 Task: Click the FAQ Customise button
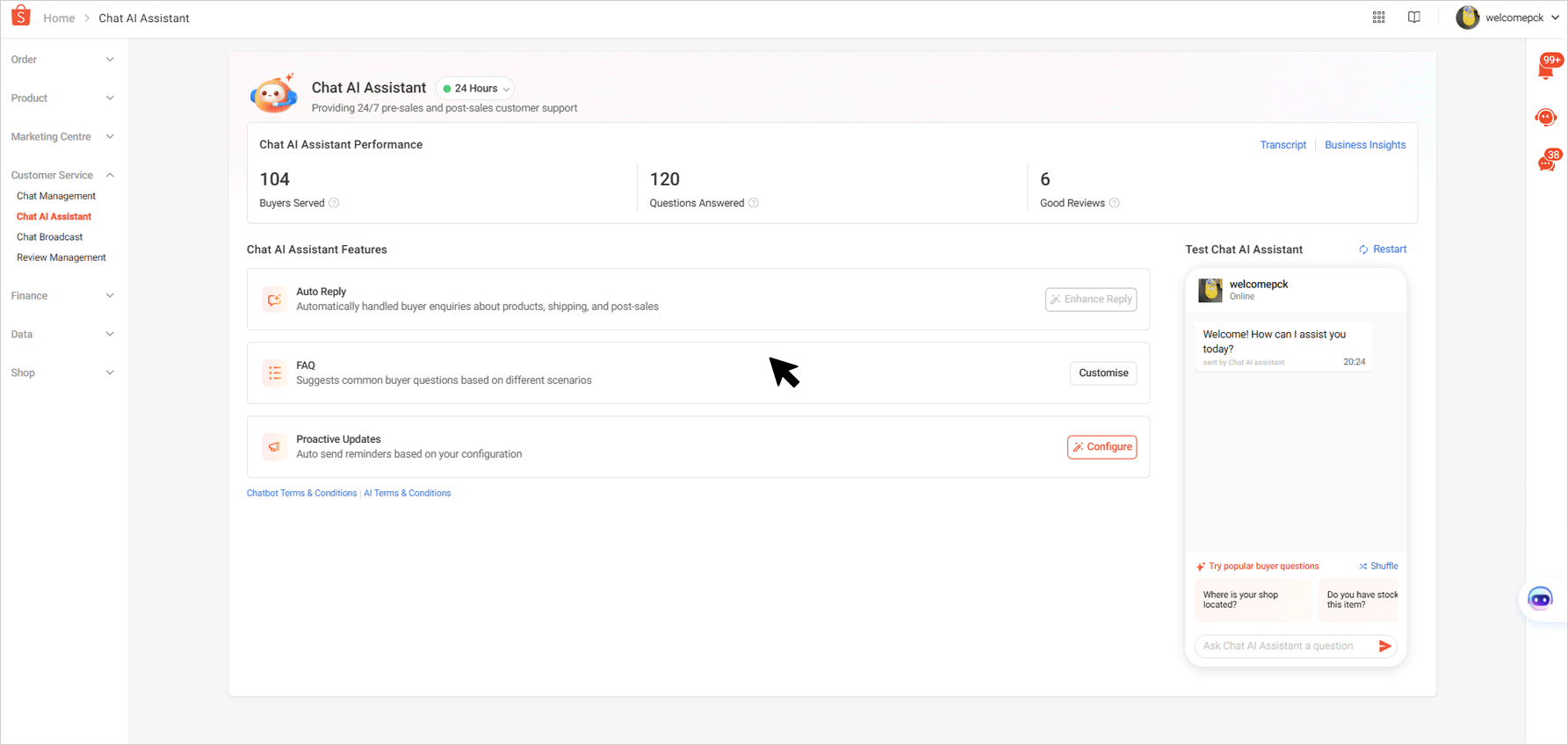pos(1103,373)
